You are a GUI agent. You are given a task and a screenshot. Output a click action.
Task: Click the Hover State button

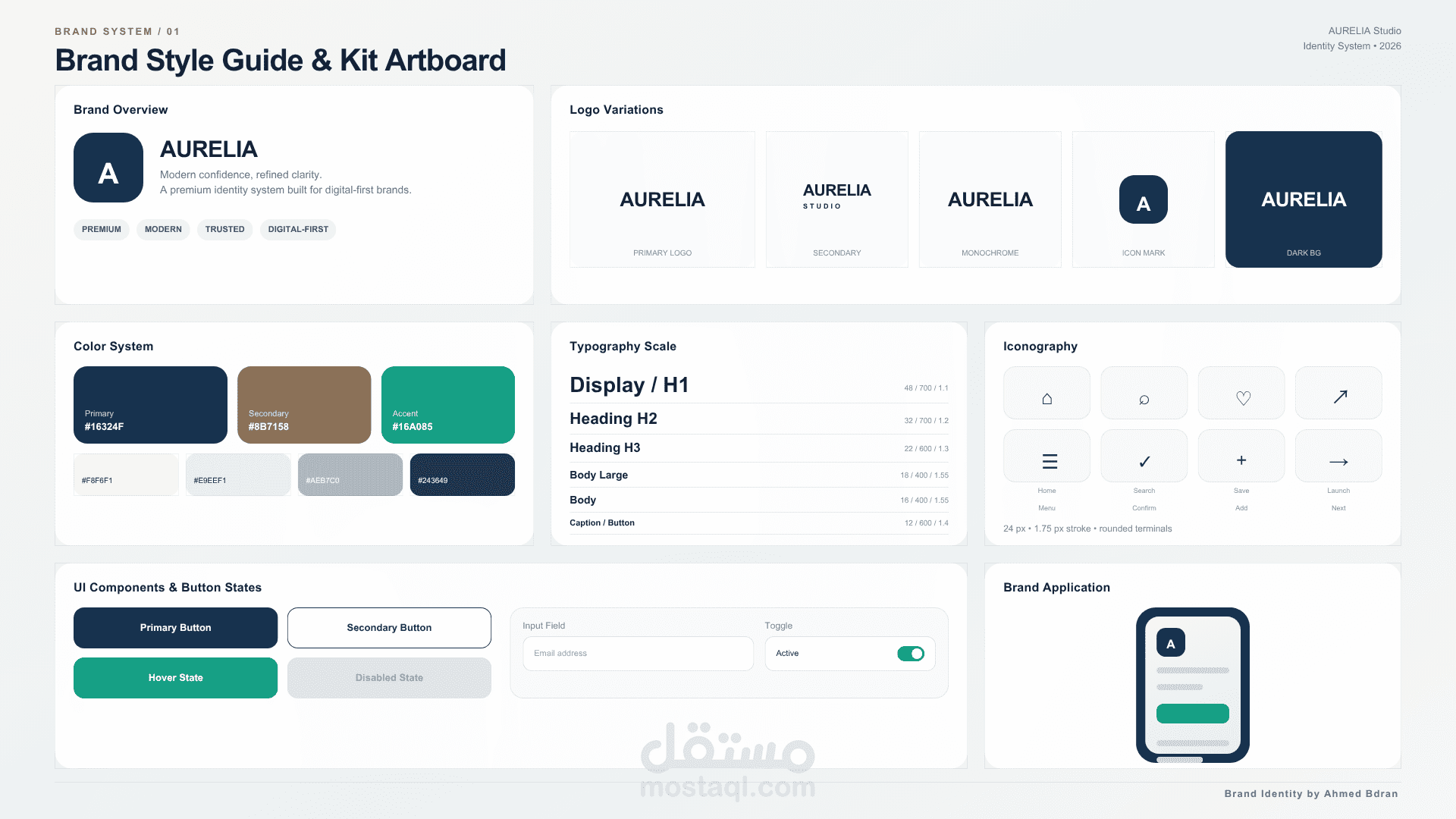pos(175,678)
